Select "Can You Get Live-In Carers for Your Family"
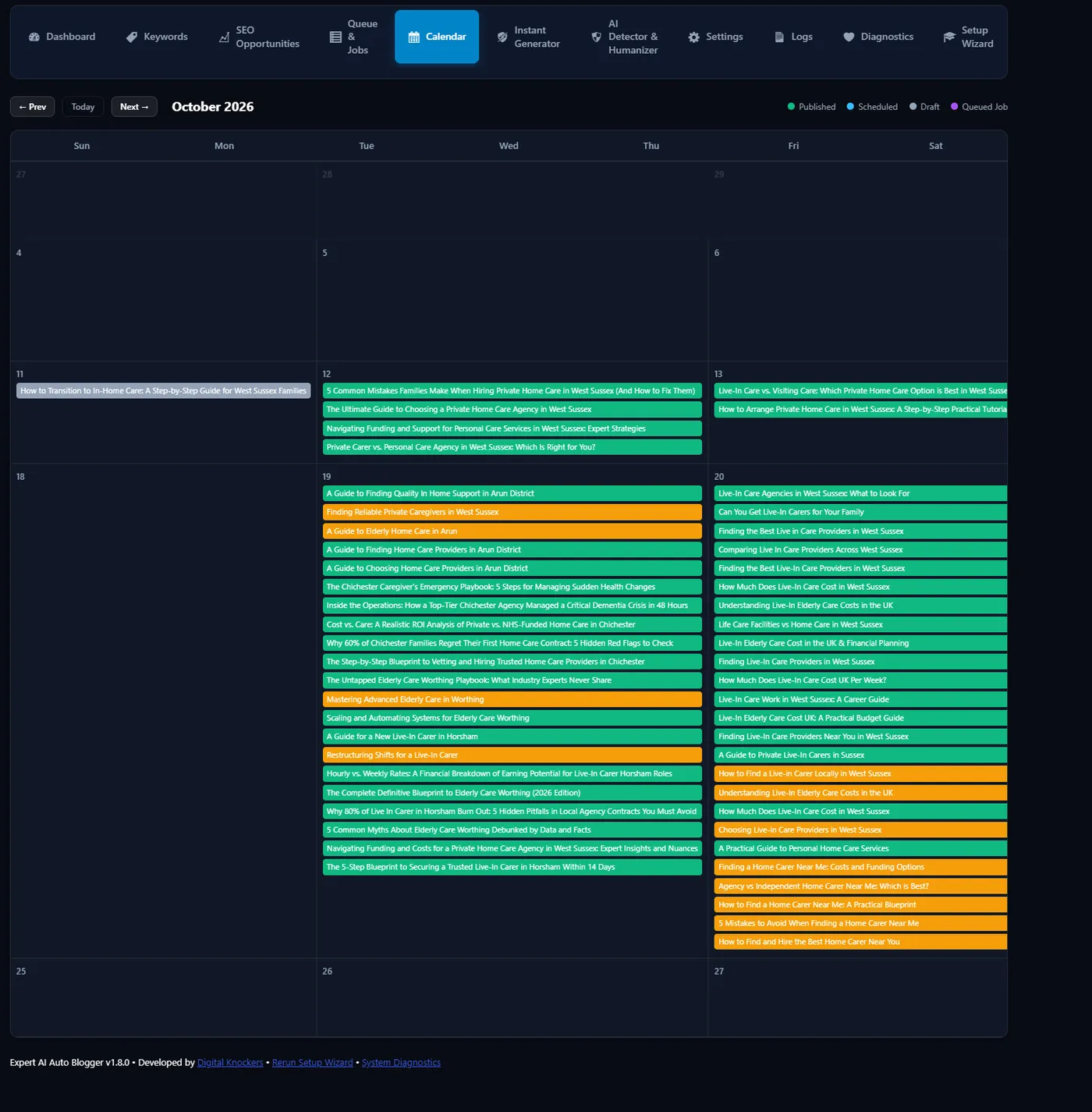The image size is (1092, 1112). 861,513
